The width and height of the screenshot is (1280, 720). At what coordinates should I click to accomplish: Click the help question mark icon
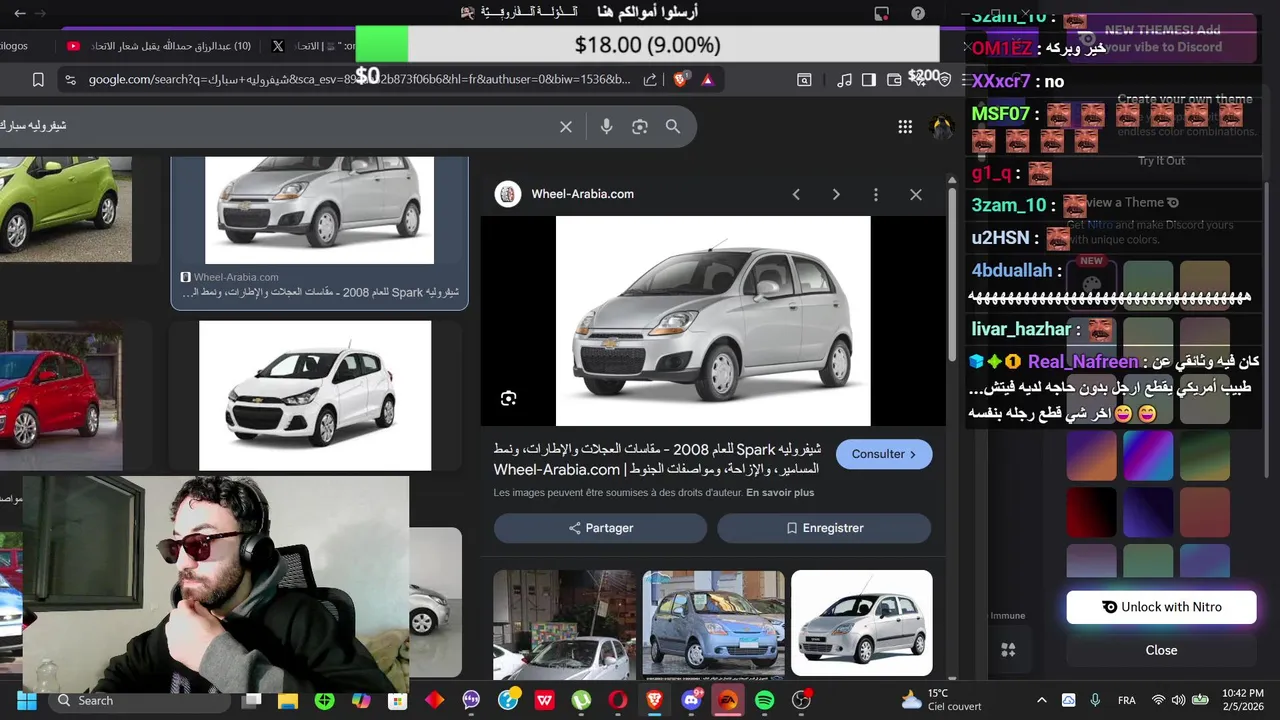click(918, 14)
